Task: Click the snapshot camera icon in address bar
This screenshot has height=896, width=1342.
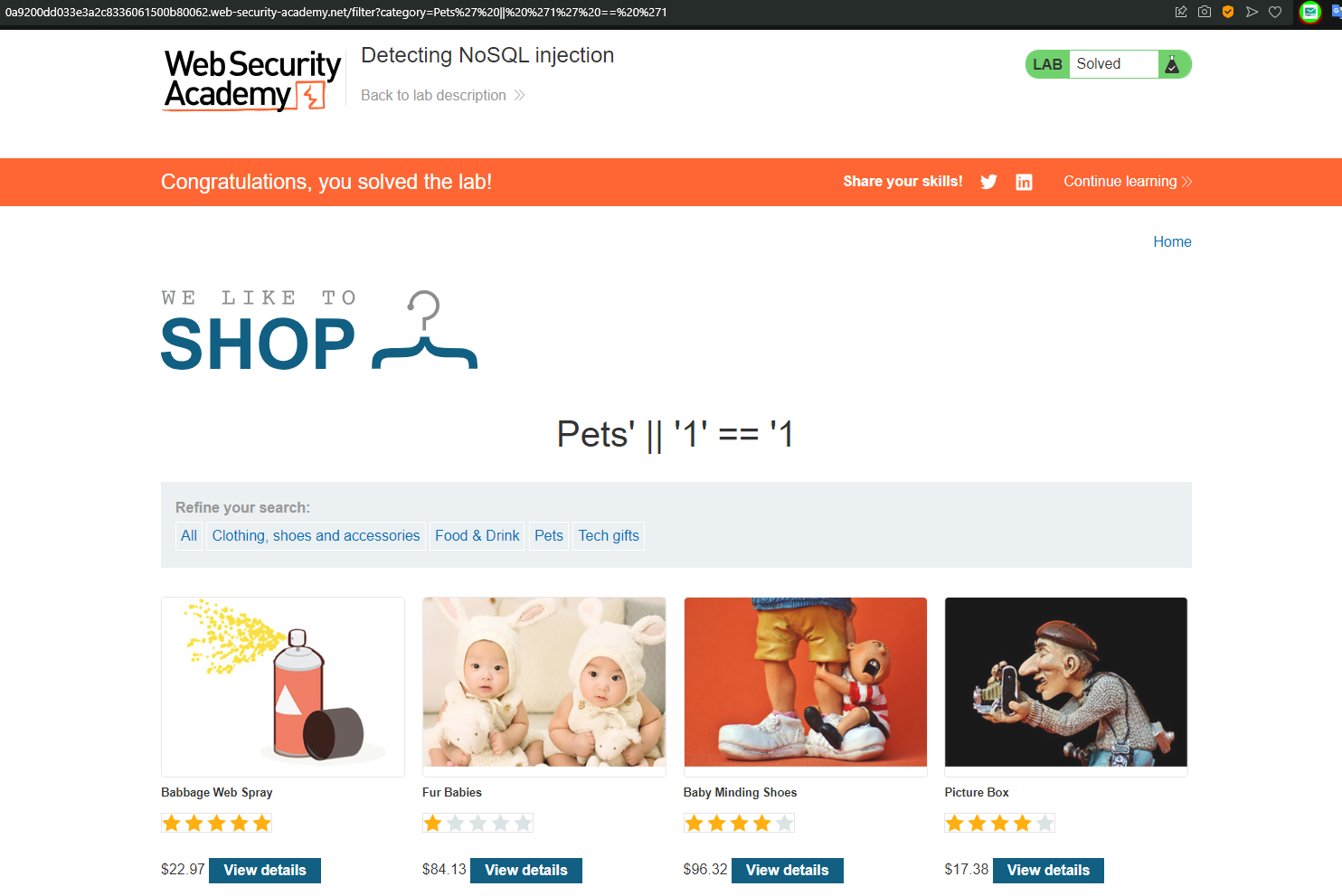Action: point(1205,12)
